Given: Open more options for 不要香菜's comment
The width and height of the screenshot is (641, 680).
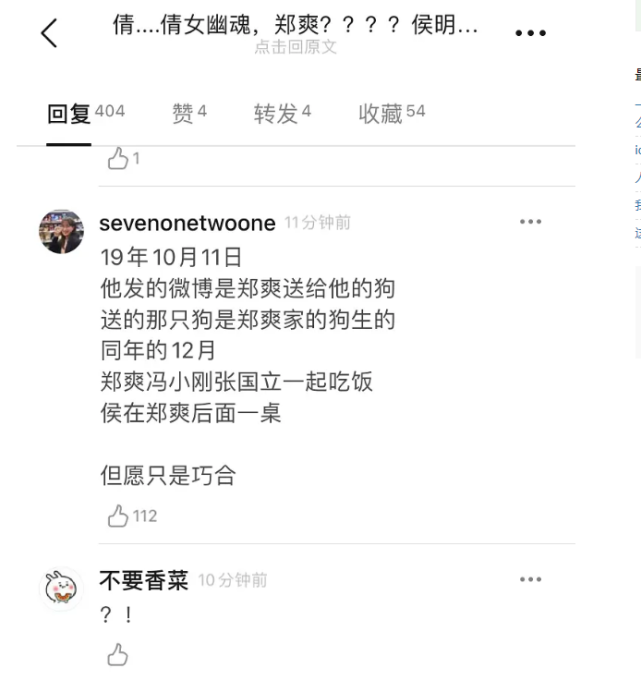Looking at the screenshot, I should coord(530,579).
